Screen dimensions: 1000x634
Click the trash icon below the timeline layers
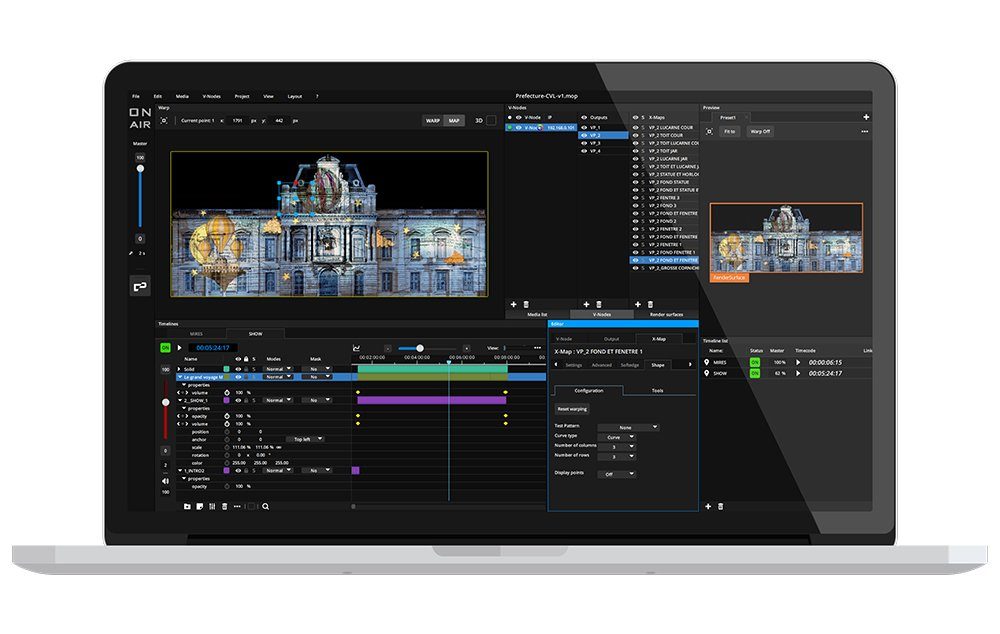224,506
